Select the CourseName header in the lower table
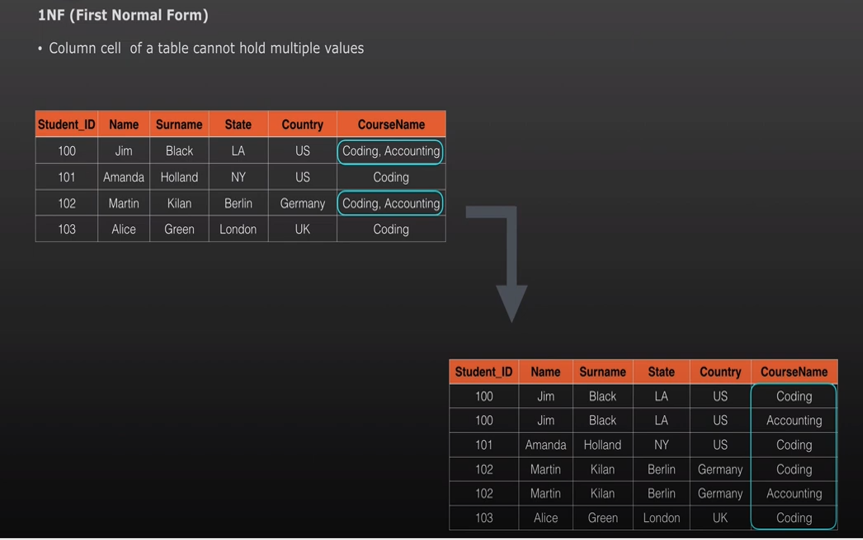Screen dimensions: 863x540 pos(794,372)
